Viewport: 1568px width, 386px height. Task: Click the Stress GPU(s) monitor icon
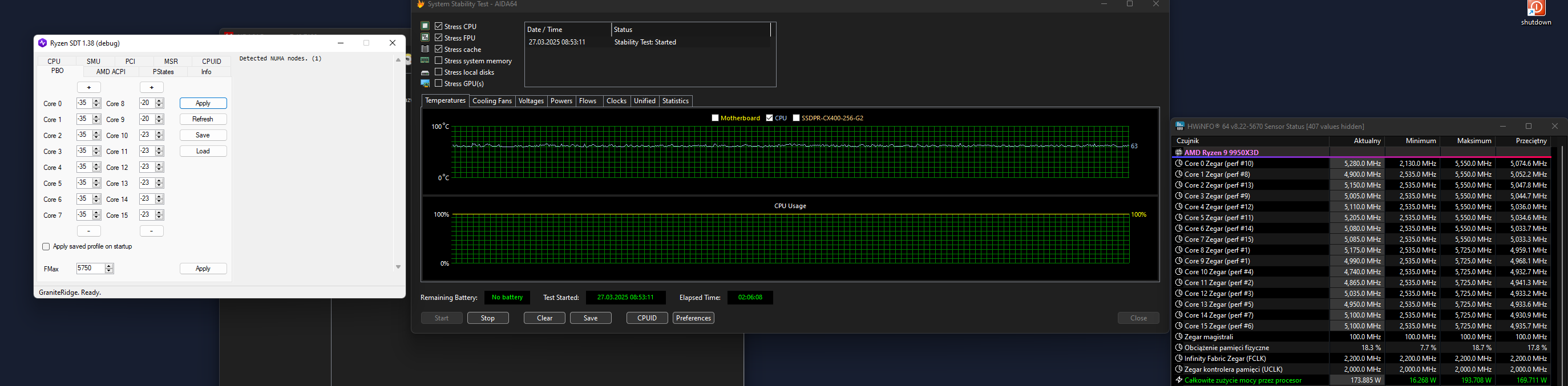click(x=425, y=84)
